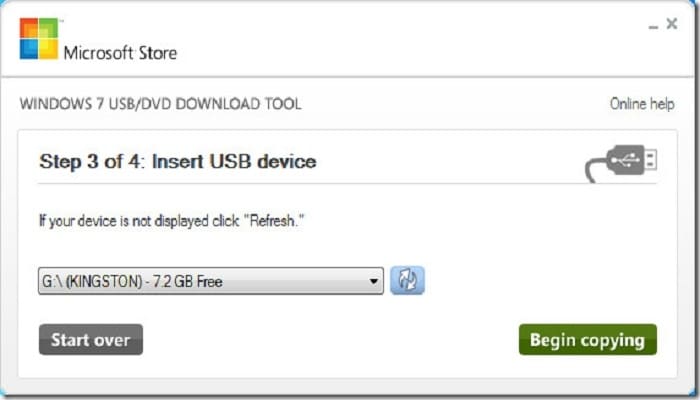
Task: Click the Microsoft Store four-color logo
Action: tap(39, 38)
